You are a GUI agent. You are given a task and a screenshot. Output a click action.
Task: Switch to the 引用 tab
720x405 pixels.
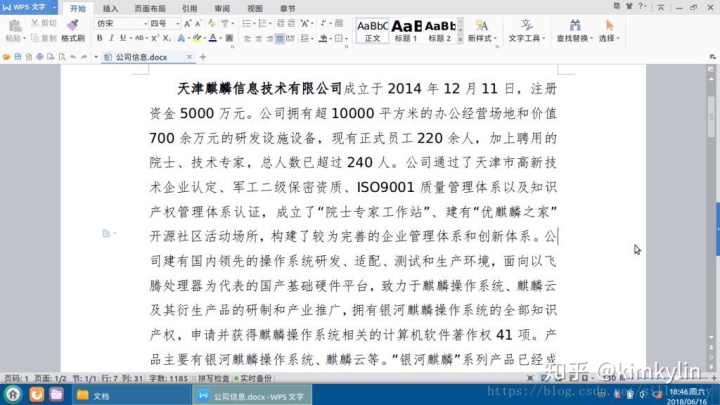pos(189,8)
